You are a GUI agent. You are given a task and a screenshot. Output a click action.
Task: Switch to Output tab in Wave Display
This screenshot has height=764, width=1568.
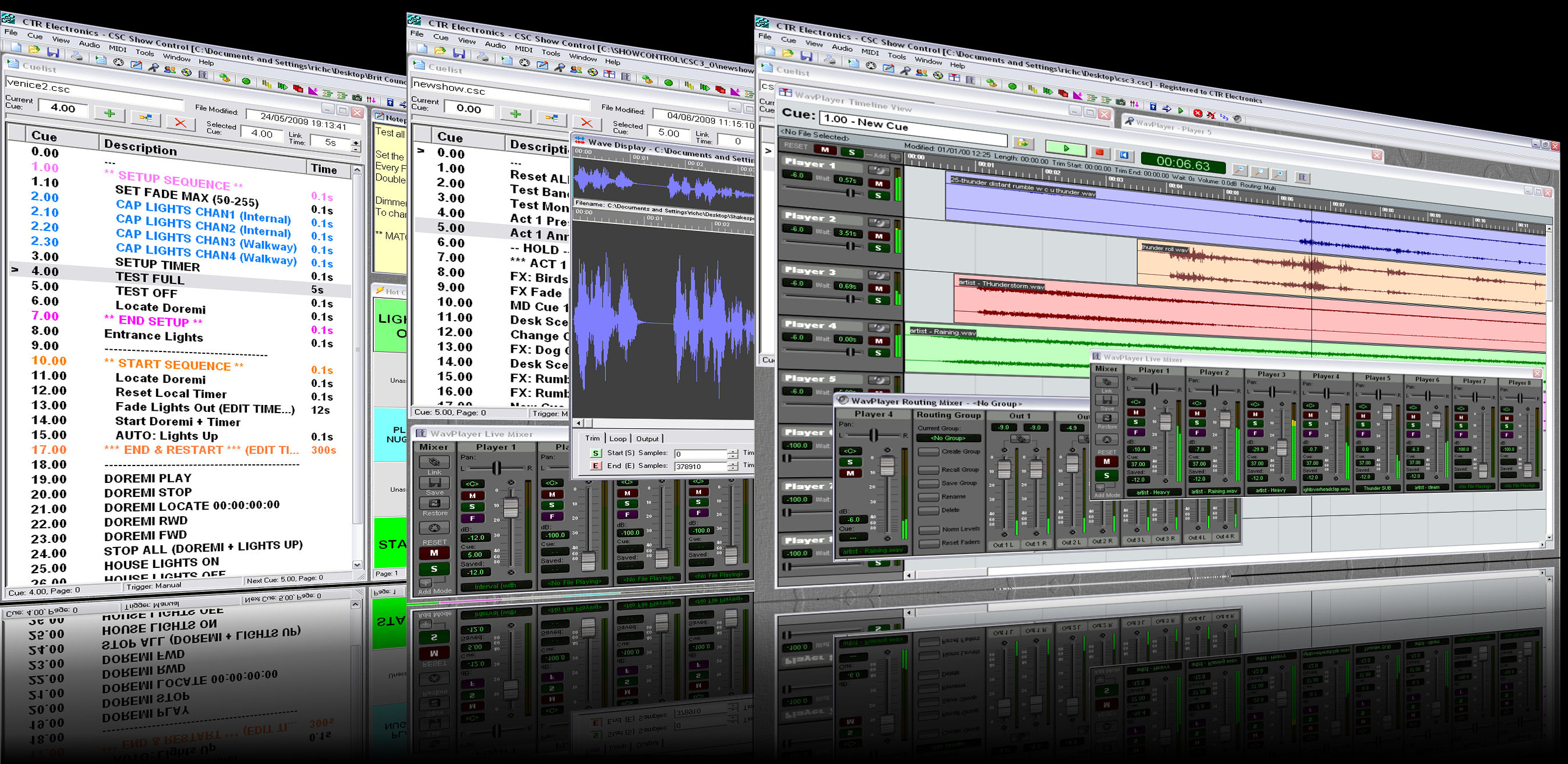click(x=647, y=439)
